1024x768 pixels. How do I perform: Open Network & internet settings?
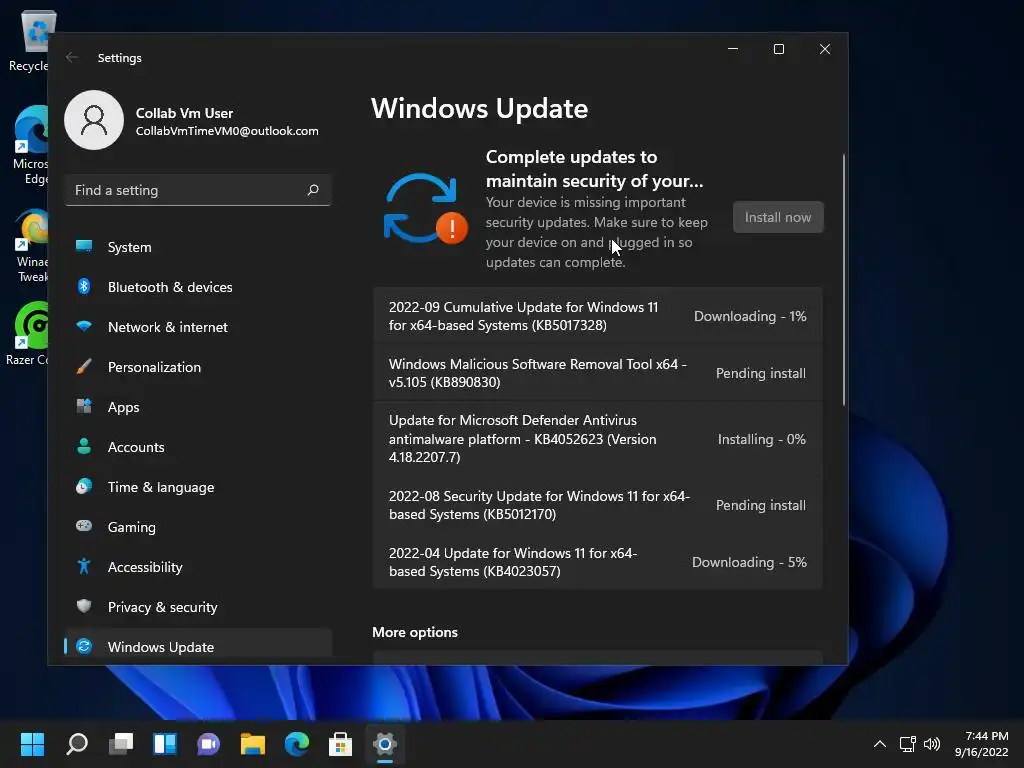click(199, 327)
